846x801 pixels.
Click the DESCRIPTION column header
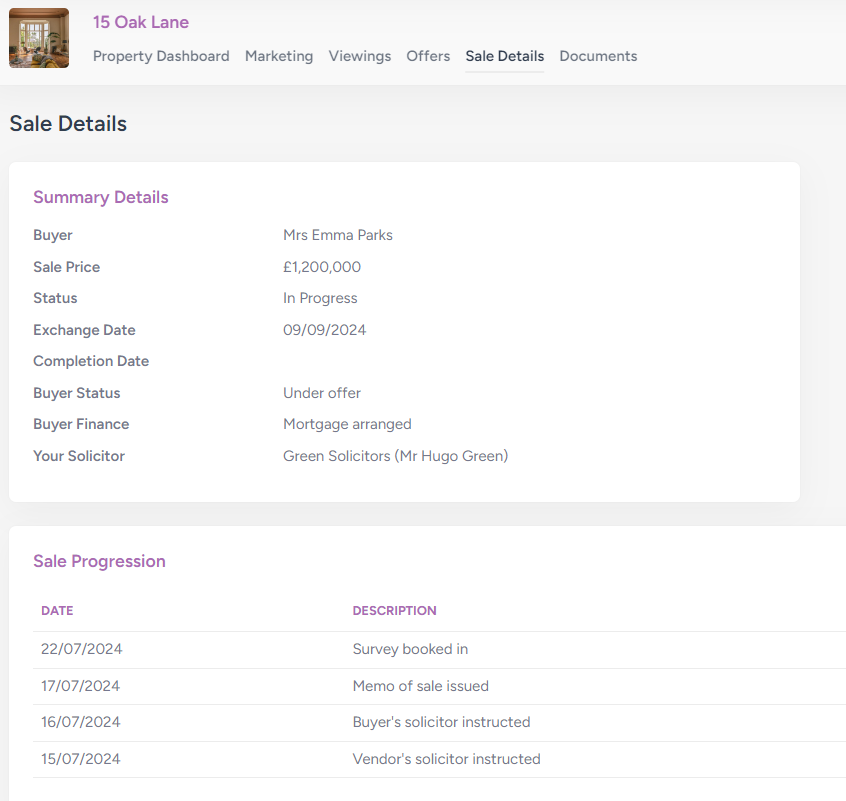[x=394, y=610]
